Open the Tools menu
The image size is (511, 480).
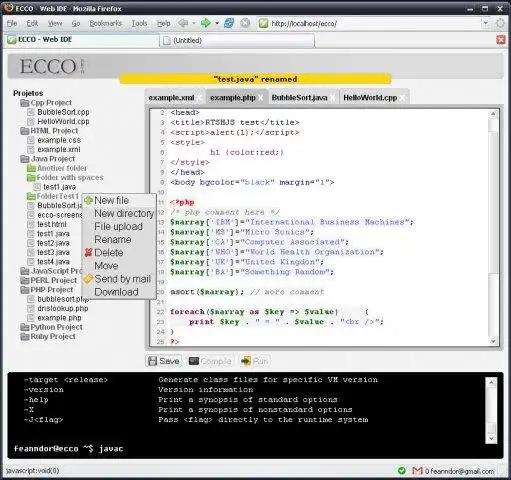tap(139, 23)
